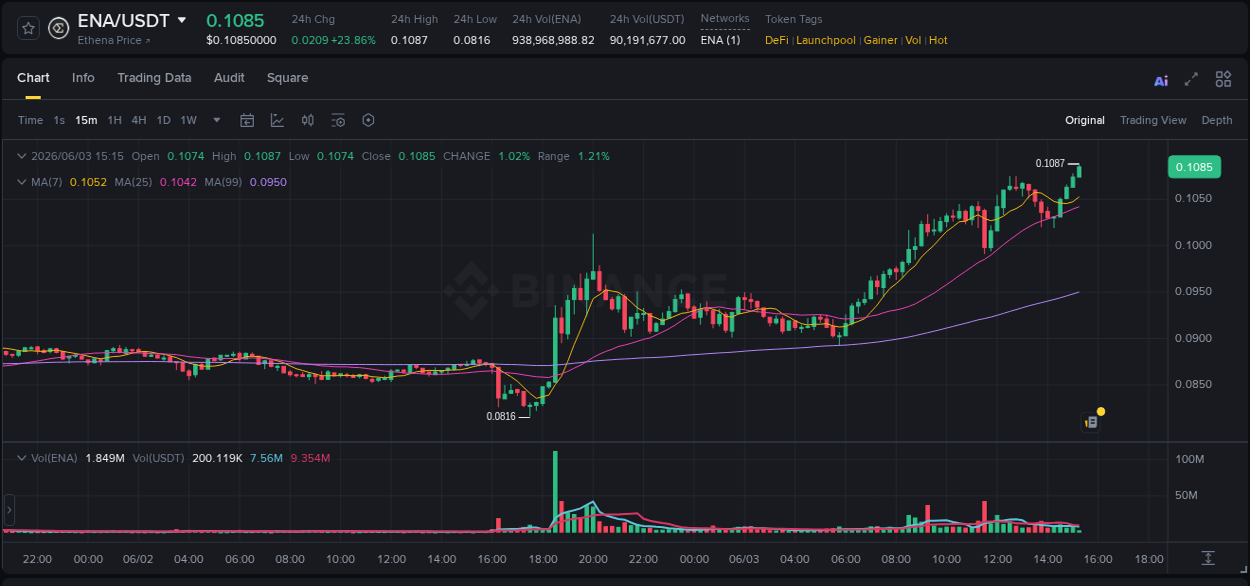Click the 0.1087 high price marker
Viewport: 1250px width, 586px height.
click(x=1050, y=163)
